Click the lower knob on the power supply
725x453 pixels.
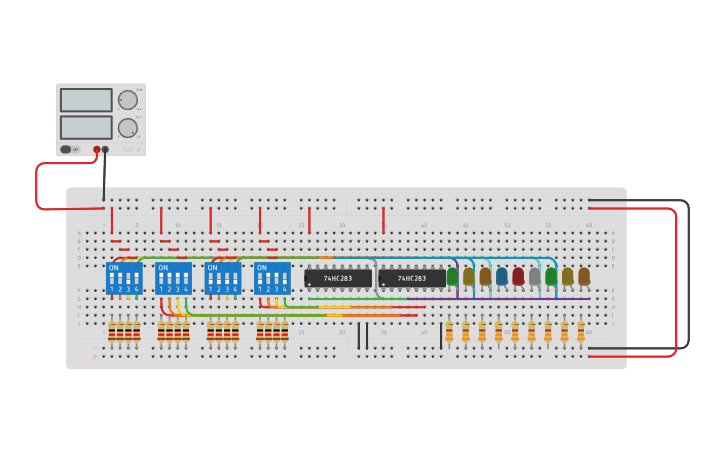[x=127, y=128]
